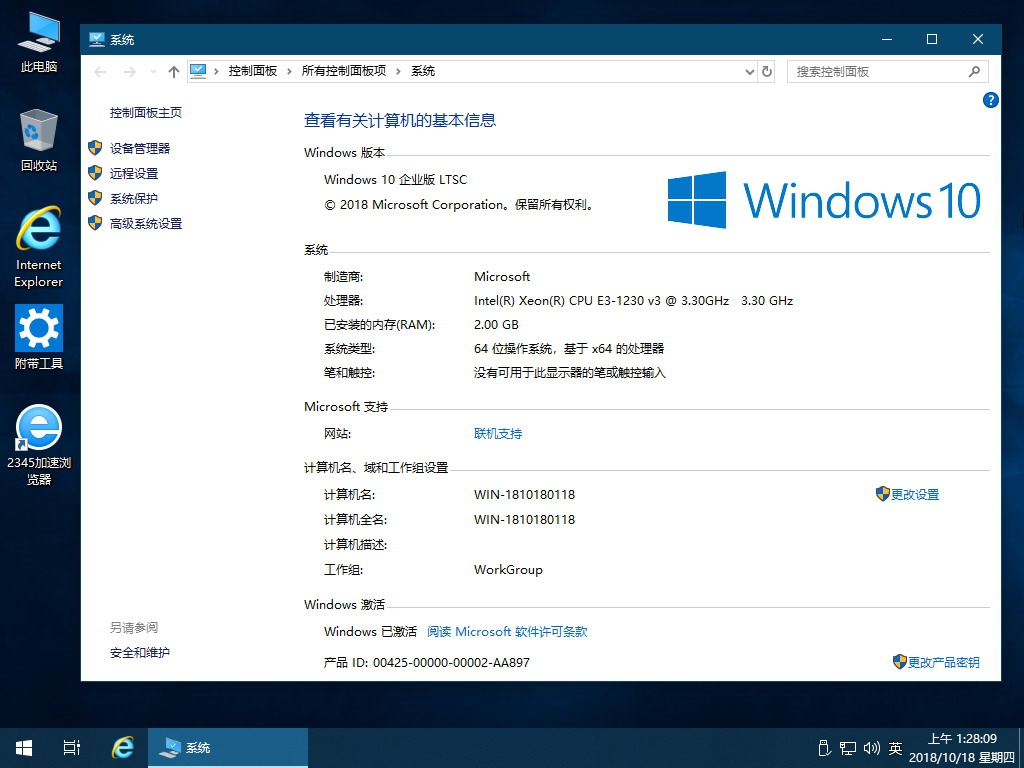1024x768 pixels.
Task: Expand the chevron after 控制面板 breadcrumb
Action: click(289, 72)
